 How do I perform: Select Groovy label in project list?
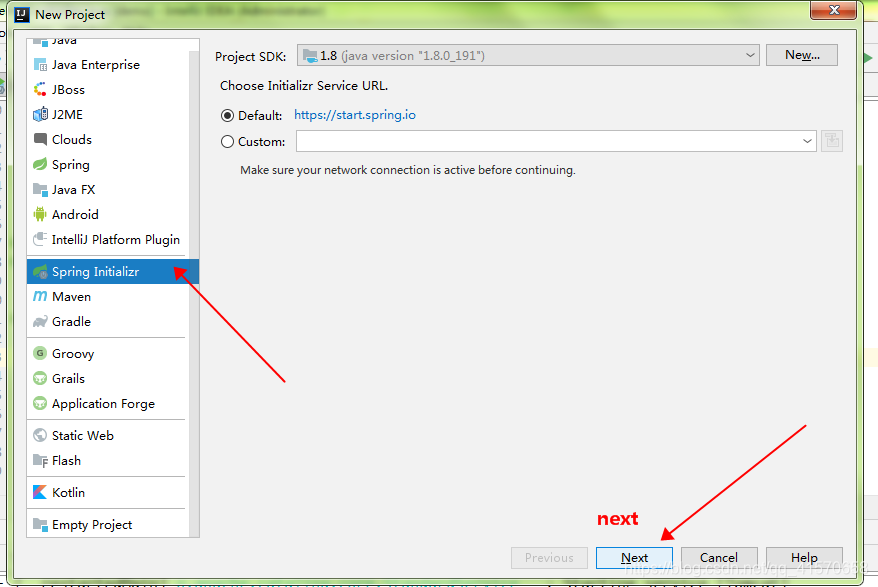[x=73, y=353]
